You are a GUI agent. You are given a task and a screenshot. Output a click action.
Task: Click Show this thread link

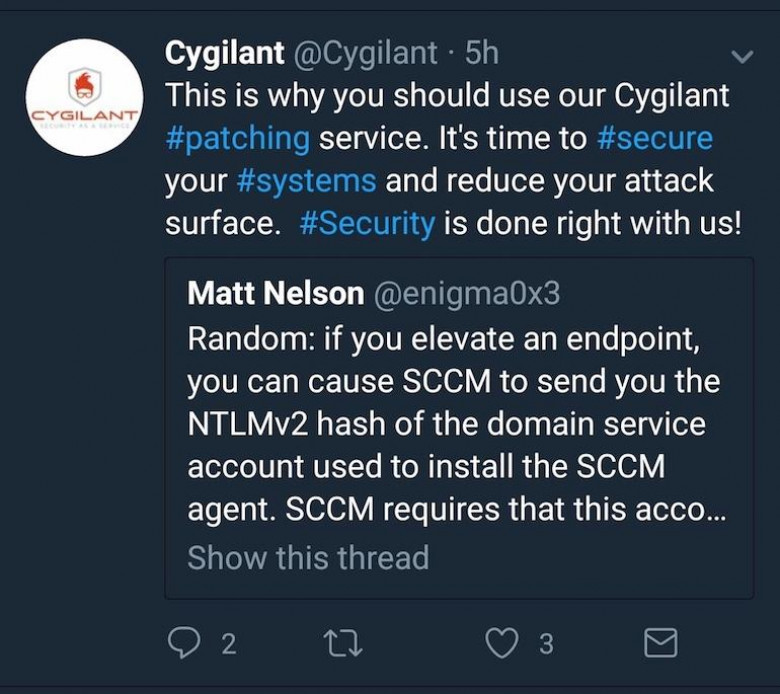308,557
